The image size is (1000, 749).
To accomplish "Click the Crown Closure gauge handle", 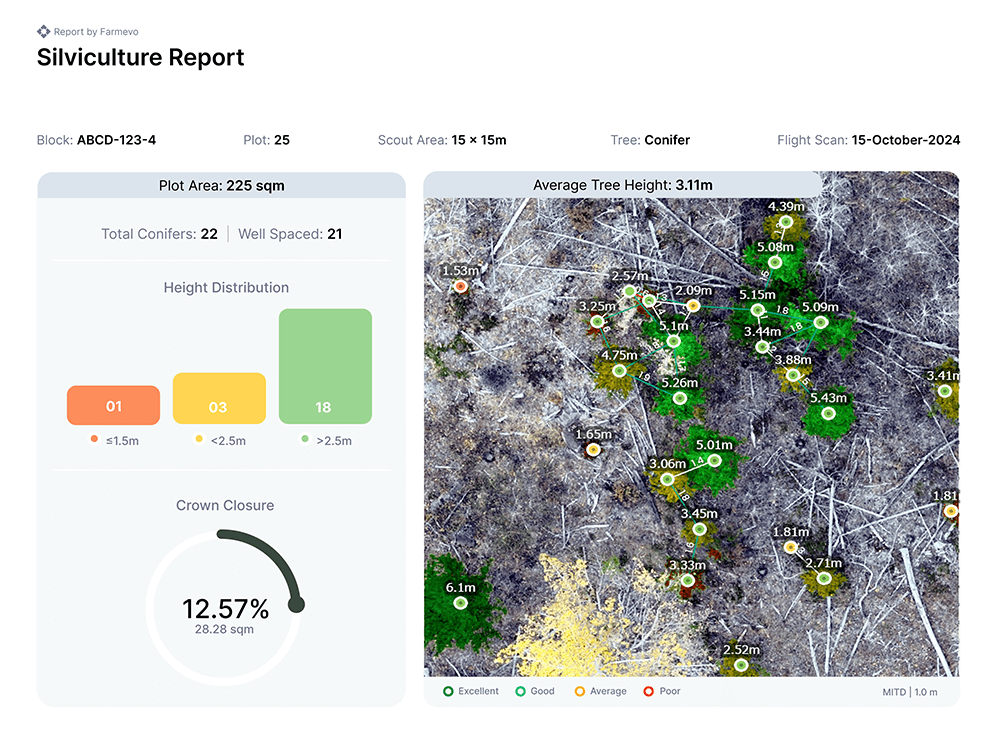I will click(296, 605).
